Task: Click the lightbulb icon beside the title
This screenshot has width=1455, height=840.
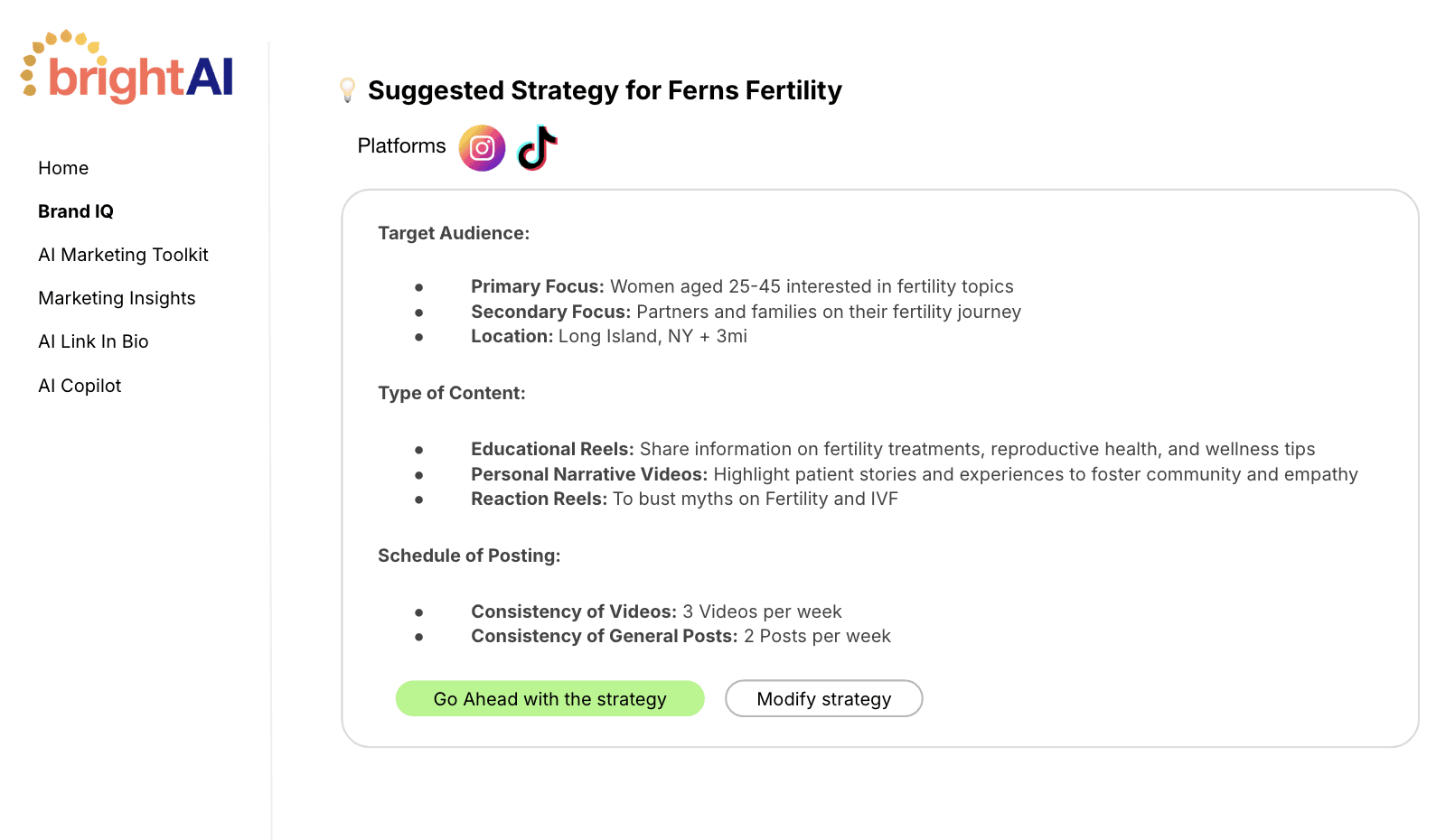Action: pyautogui.click(x=347, y=89)
